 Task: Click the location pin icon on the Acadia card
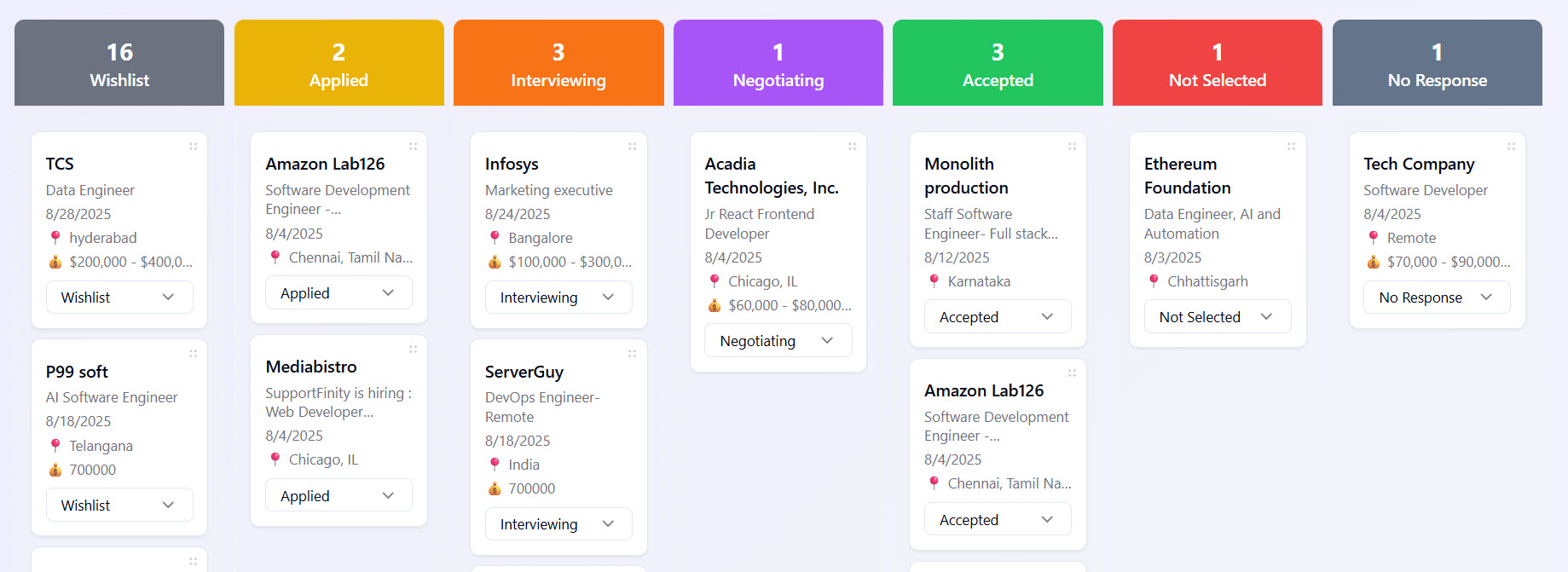[x=715, y=280]
